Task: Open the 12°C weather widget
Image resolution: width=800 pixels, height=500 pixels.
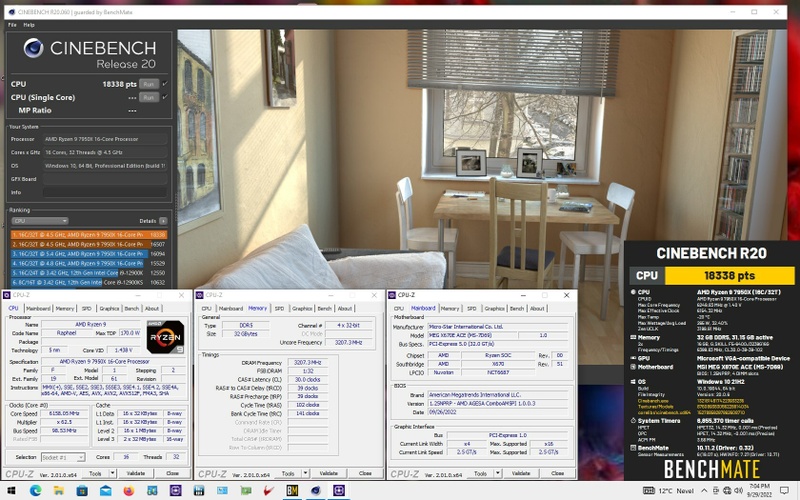Action: [676, 491]
